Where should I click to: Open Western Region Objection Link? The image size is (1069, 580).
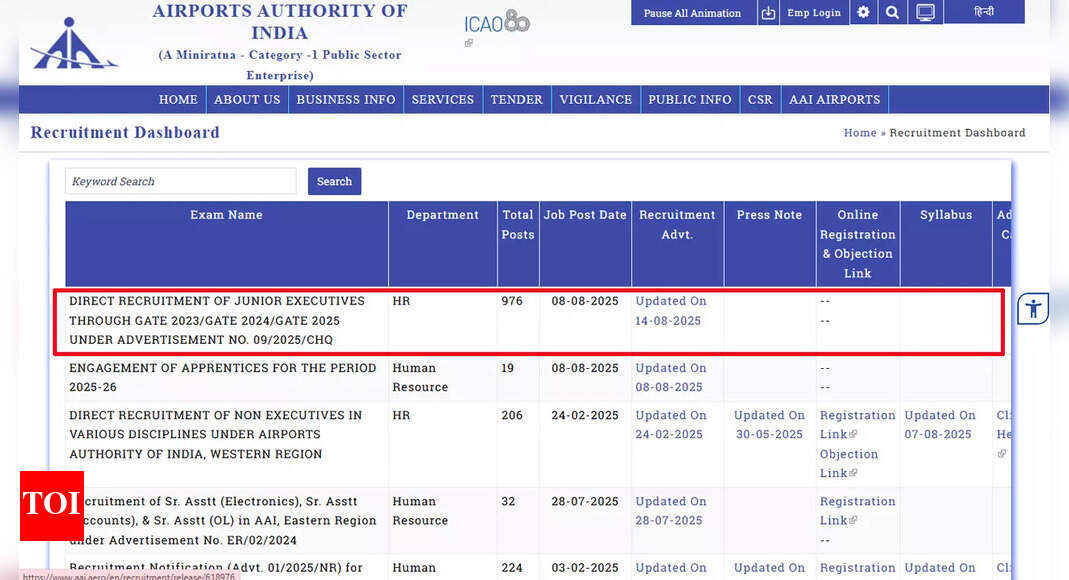849,463
